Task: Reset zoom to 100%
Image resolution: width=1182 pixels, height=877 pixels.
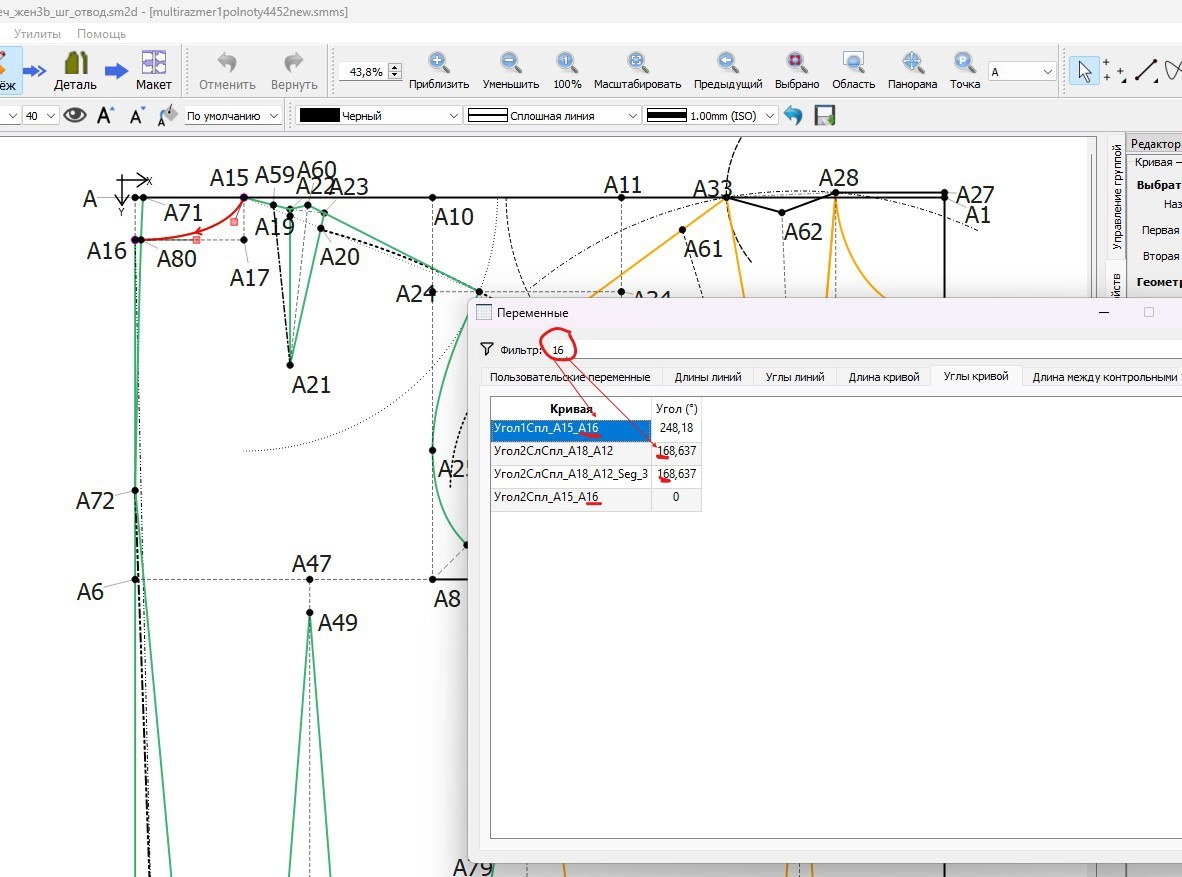Action: [567, 71]
